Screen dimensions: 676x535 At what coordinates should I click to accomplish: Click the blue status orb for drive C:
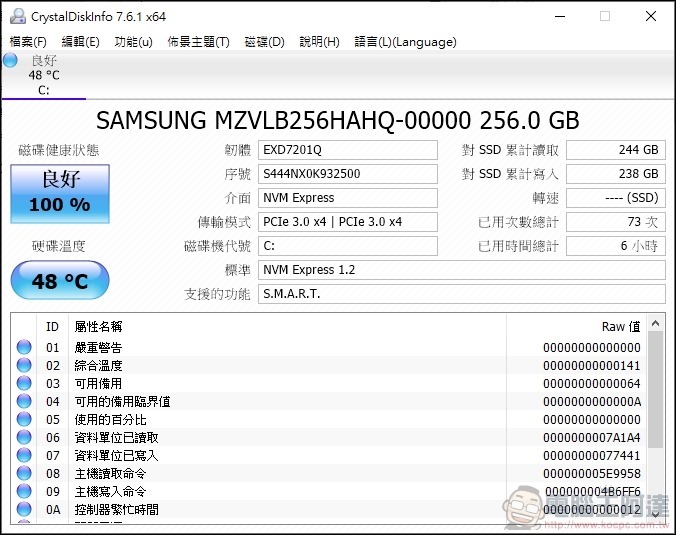coord(10,60)
